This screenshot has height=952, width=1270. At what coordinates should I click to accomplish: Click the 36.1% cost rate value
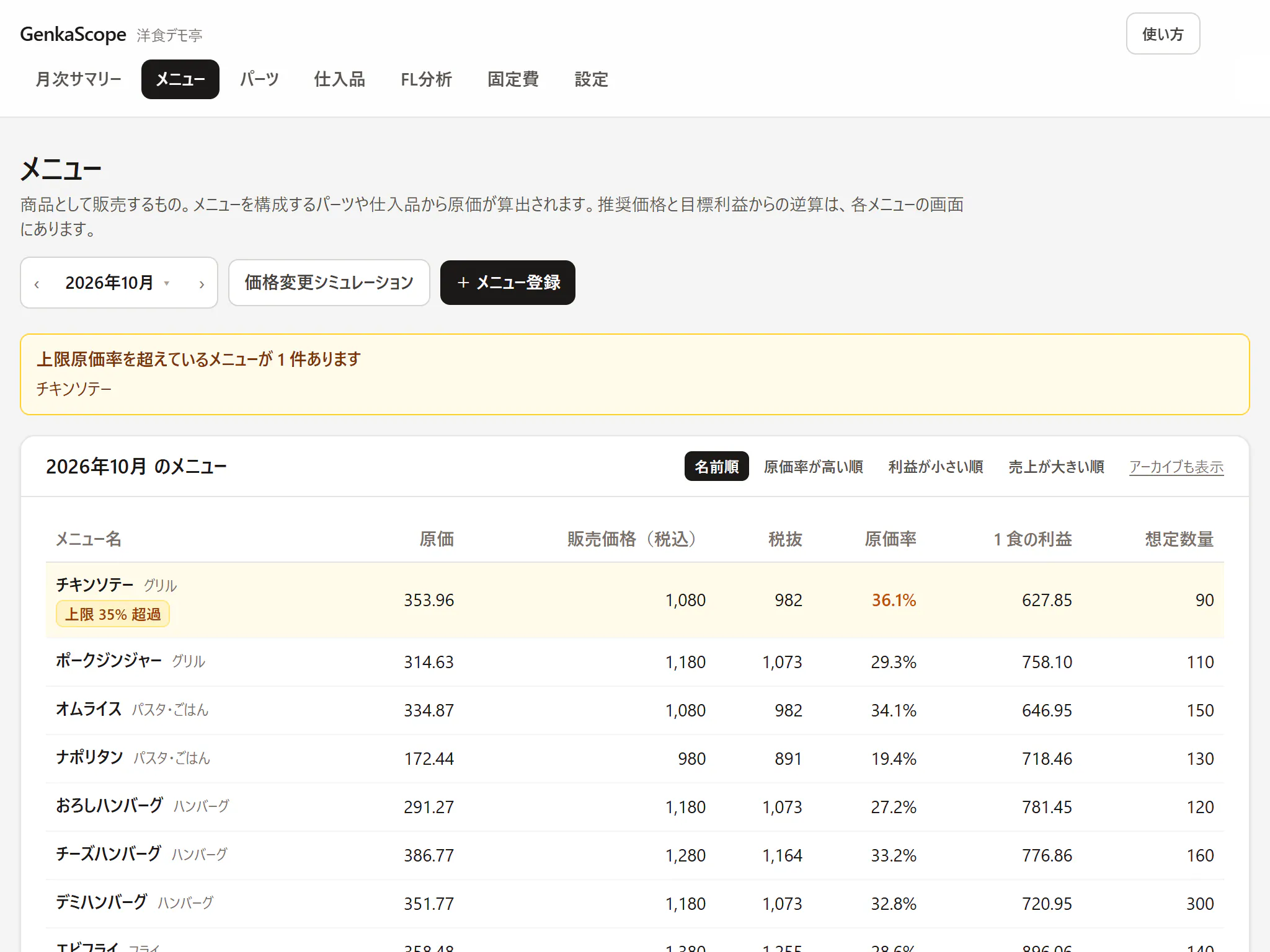click(x=894, y=600)
